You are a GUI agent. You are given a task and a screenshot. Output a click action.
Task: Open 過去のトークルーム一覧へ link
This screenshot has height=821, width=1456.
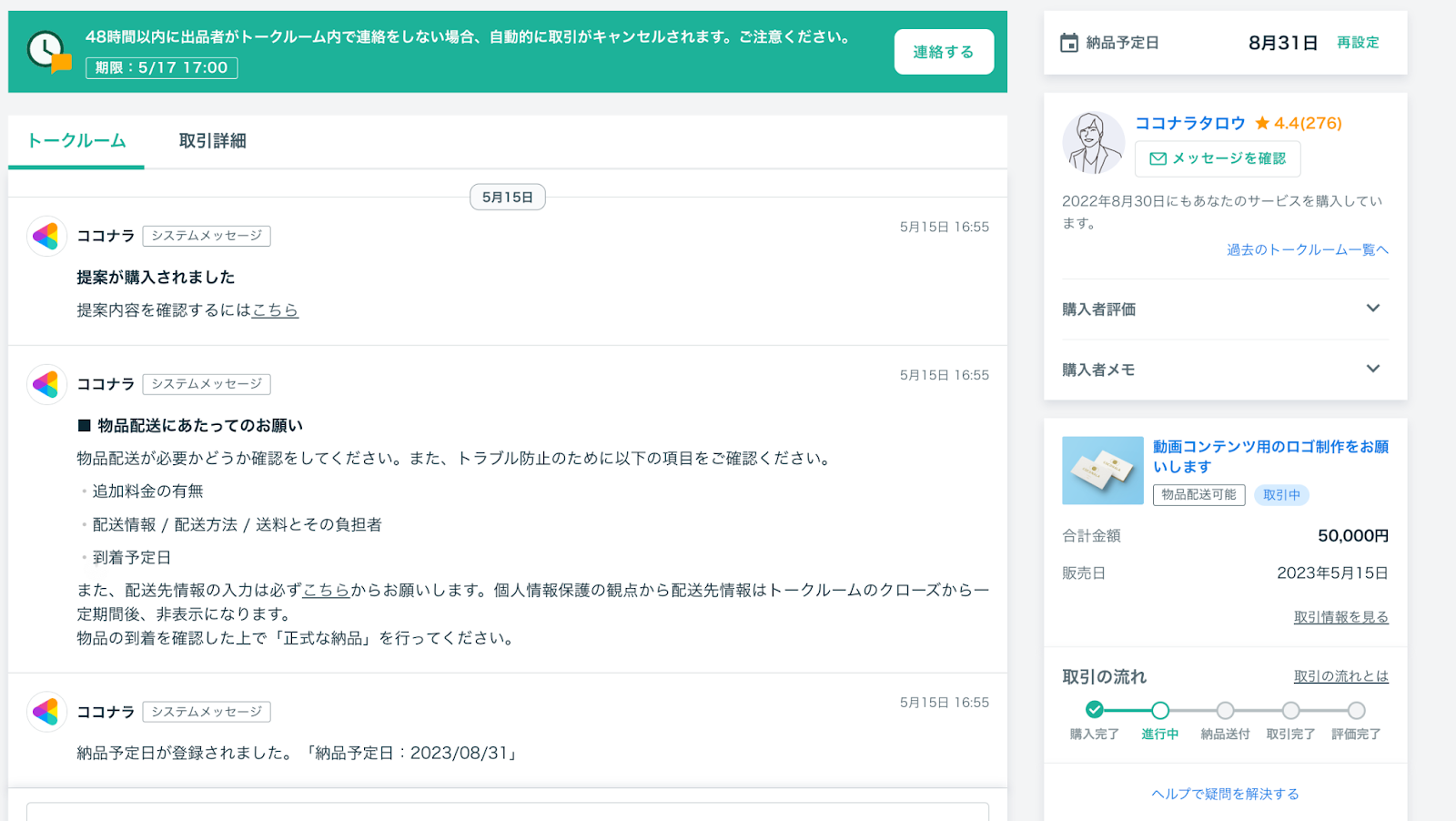pos(1307,249)
